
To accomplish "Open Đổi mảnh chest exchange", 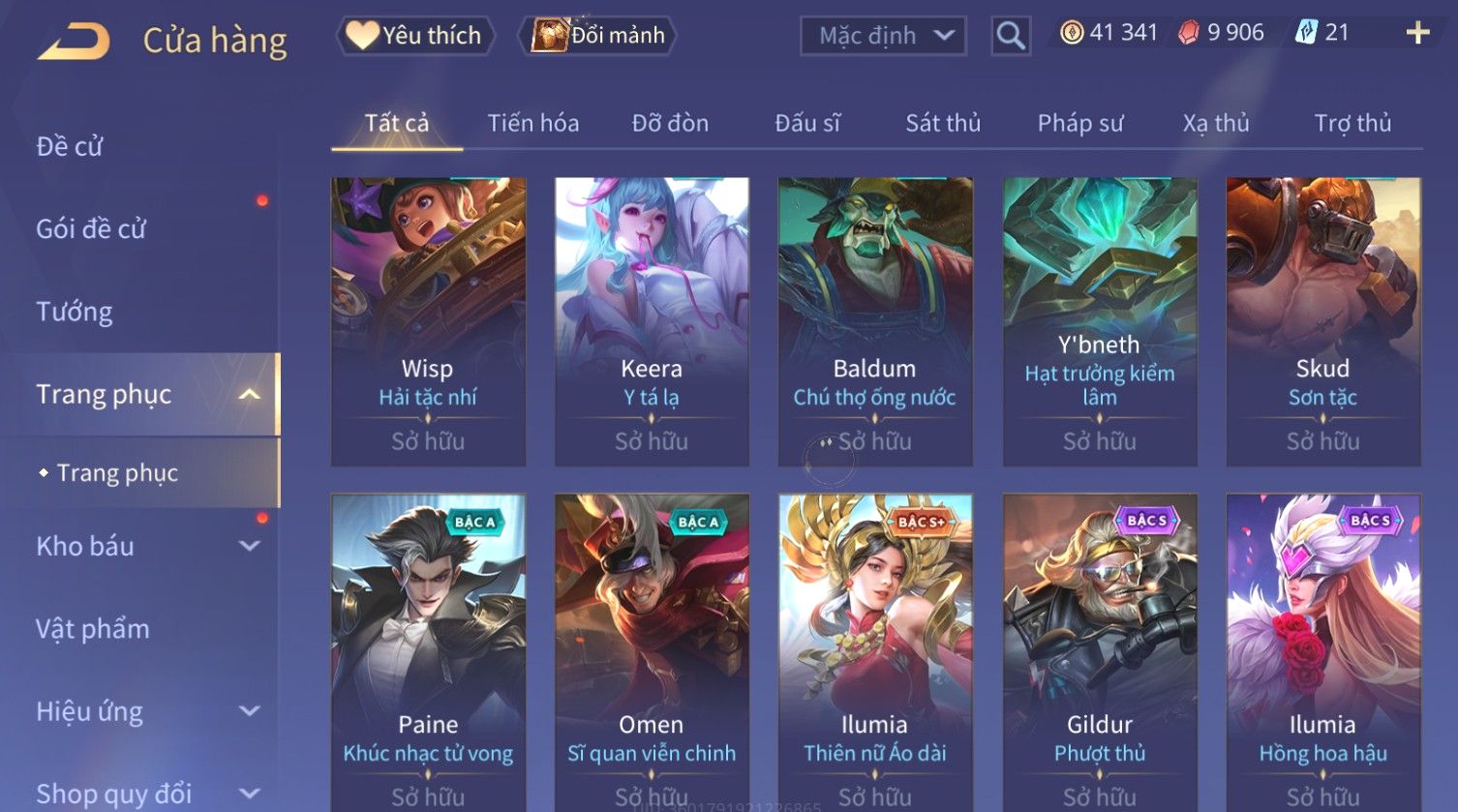I will click(x=598, y=36).
